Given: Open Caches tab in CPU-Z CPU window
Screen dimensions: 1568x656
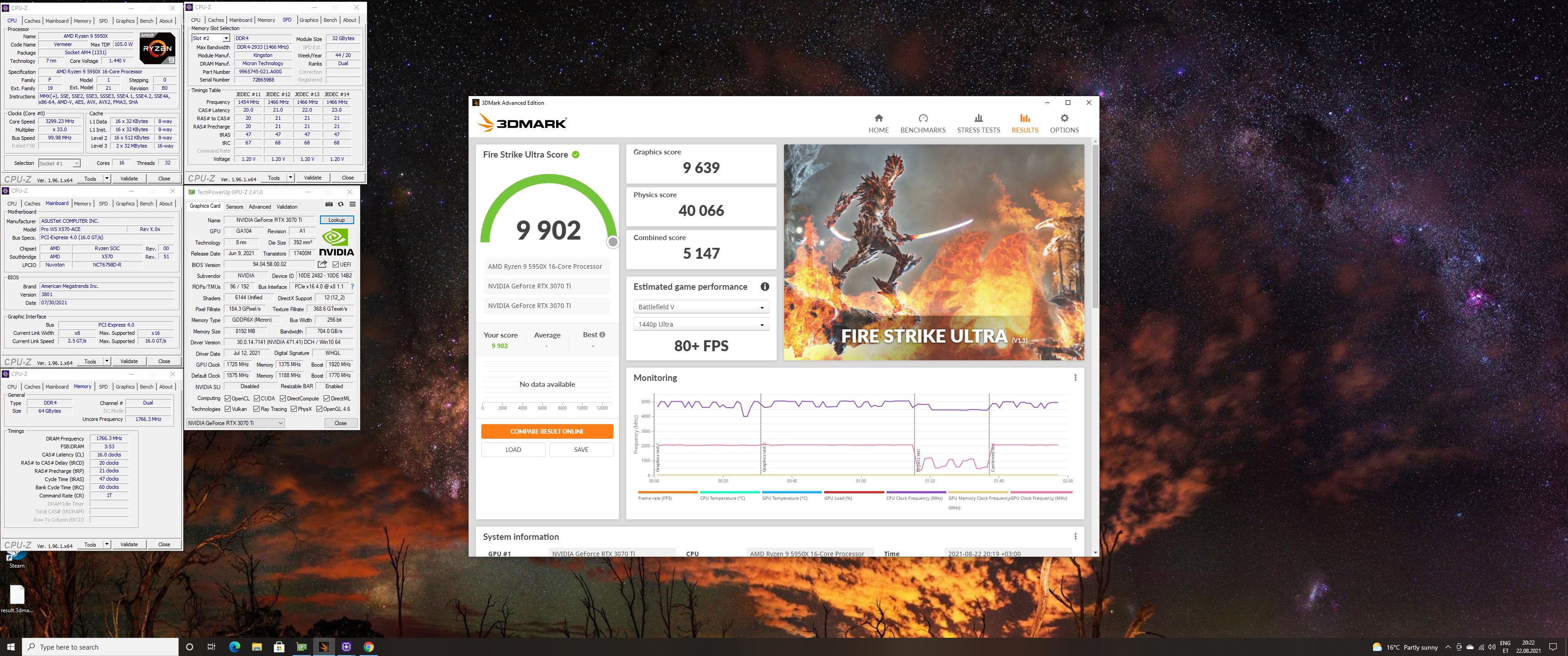Looking at the screenshot, I should pos(32,20).
